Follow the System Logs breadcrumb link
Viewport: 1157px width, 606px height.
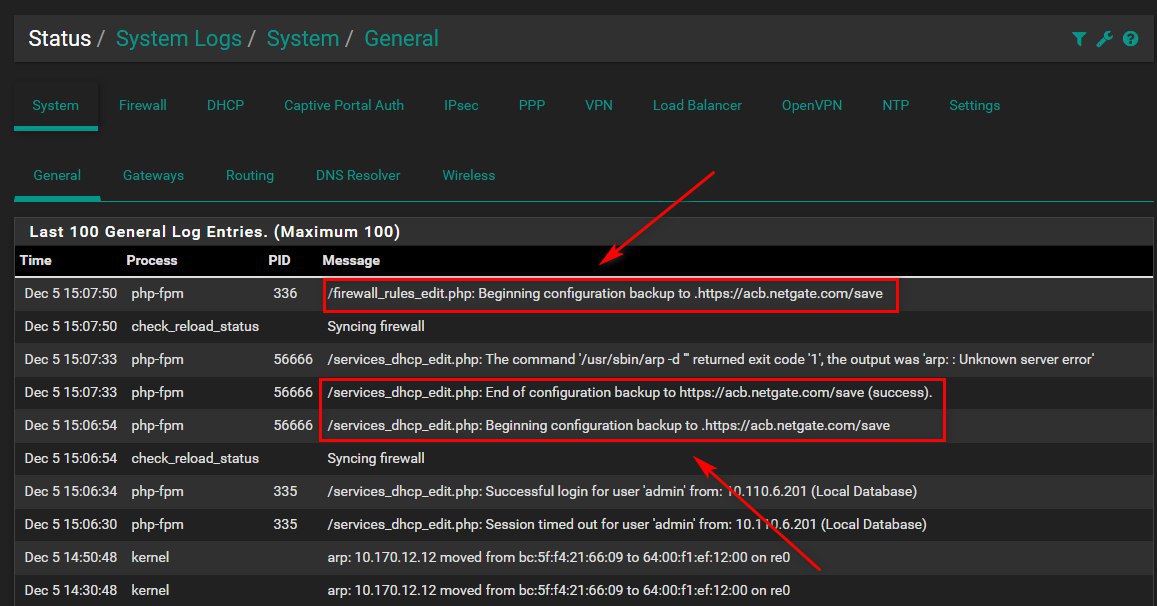179,38
